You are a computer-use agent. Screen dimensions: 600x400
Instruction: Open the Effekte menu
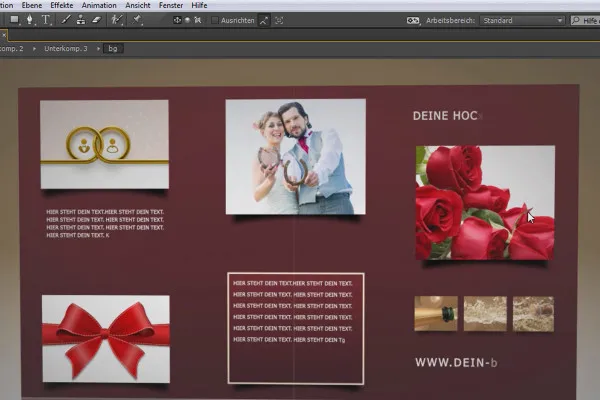pos(62,5)
